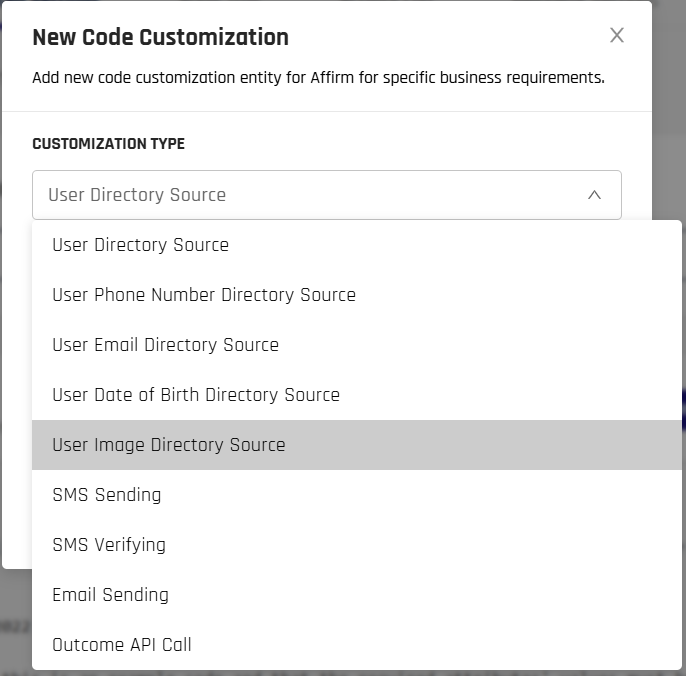Choose User Phone Number Directory Source
The height and width of the screenshot is (676, 686).
[204, 295]
